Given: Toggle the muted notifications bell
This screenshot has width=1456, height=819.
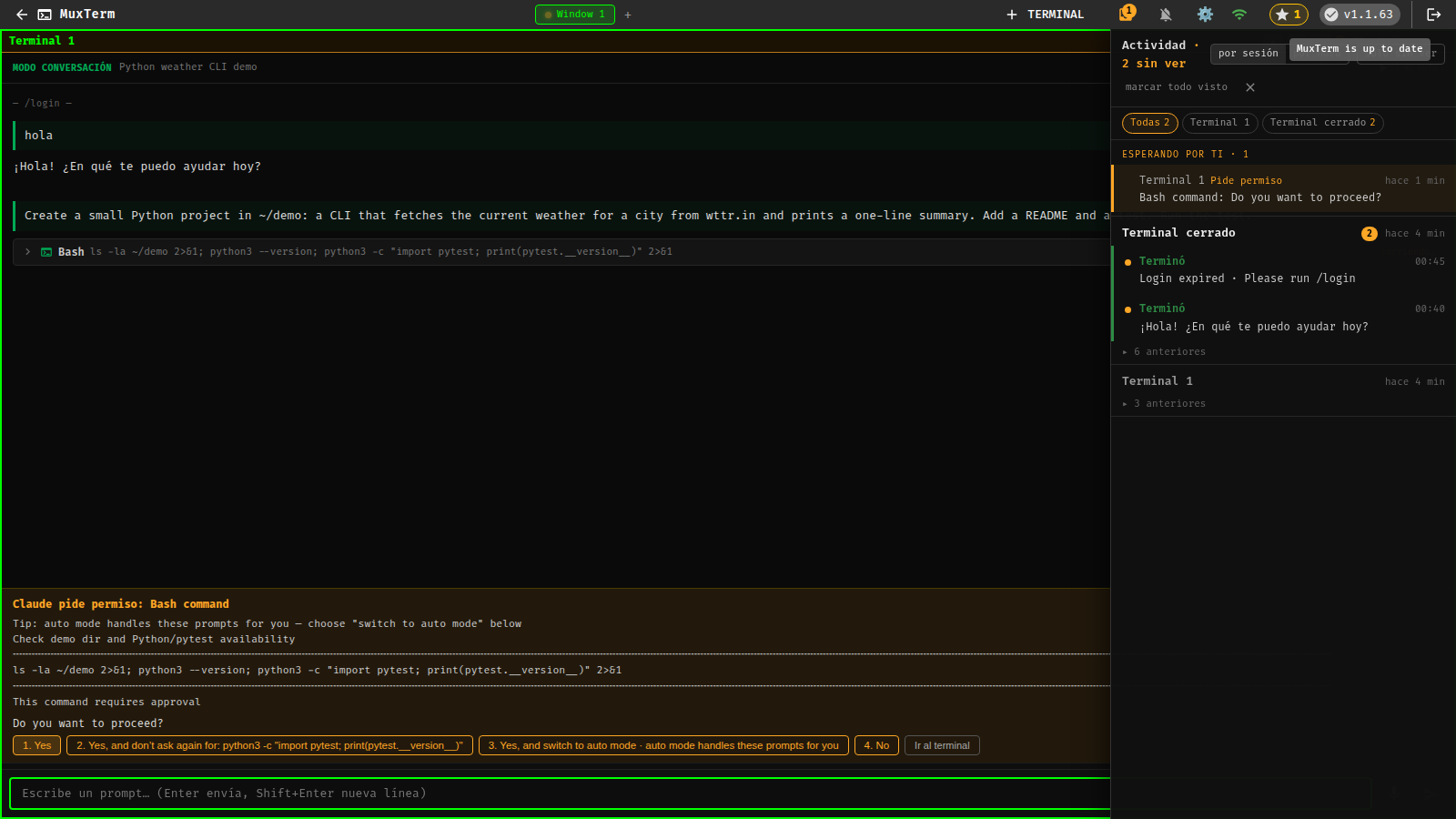Looking at the screenshot, I should click(1166, 15).
